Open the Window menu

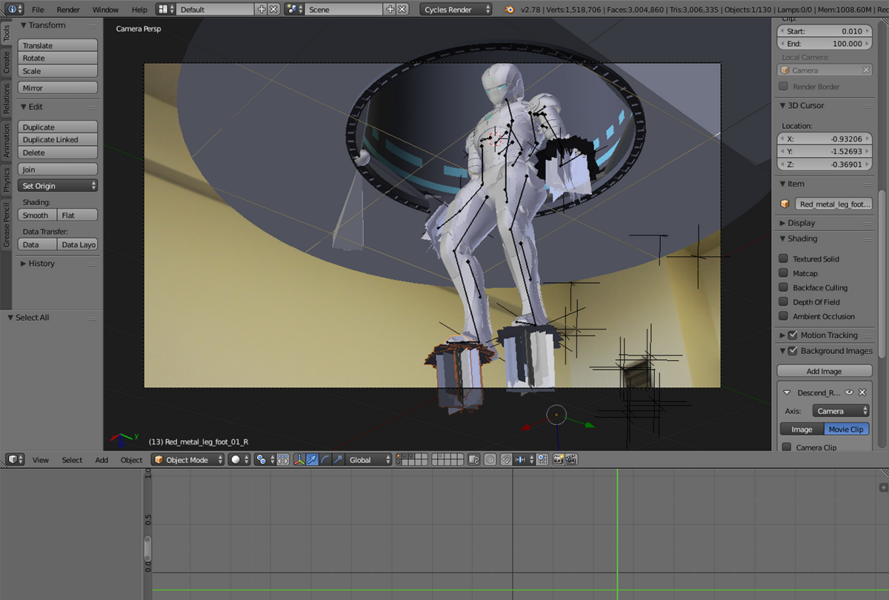click(105, 9)
